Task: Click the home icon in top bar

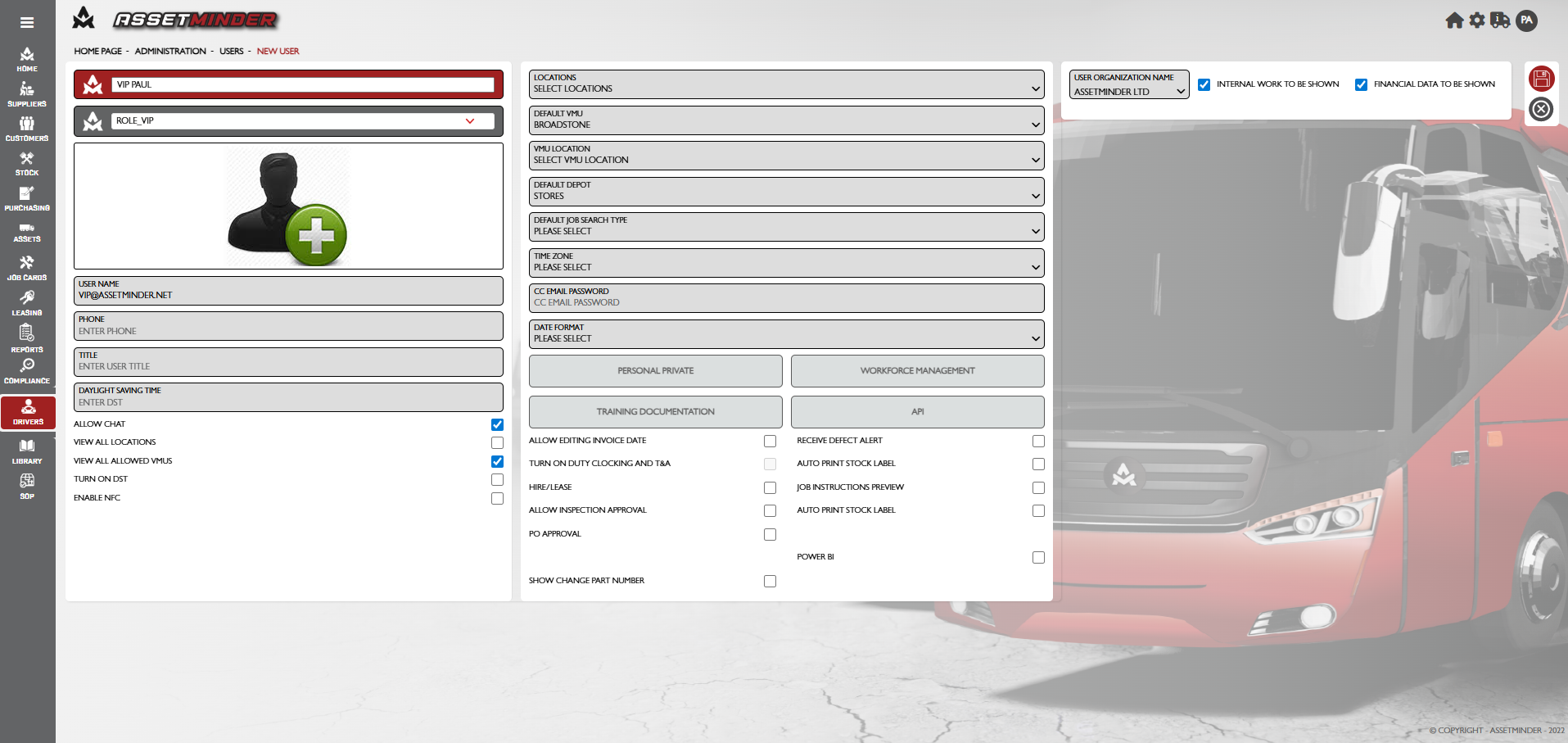Action: (1454, 20)
